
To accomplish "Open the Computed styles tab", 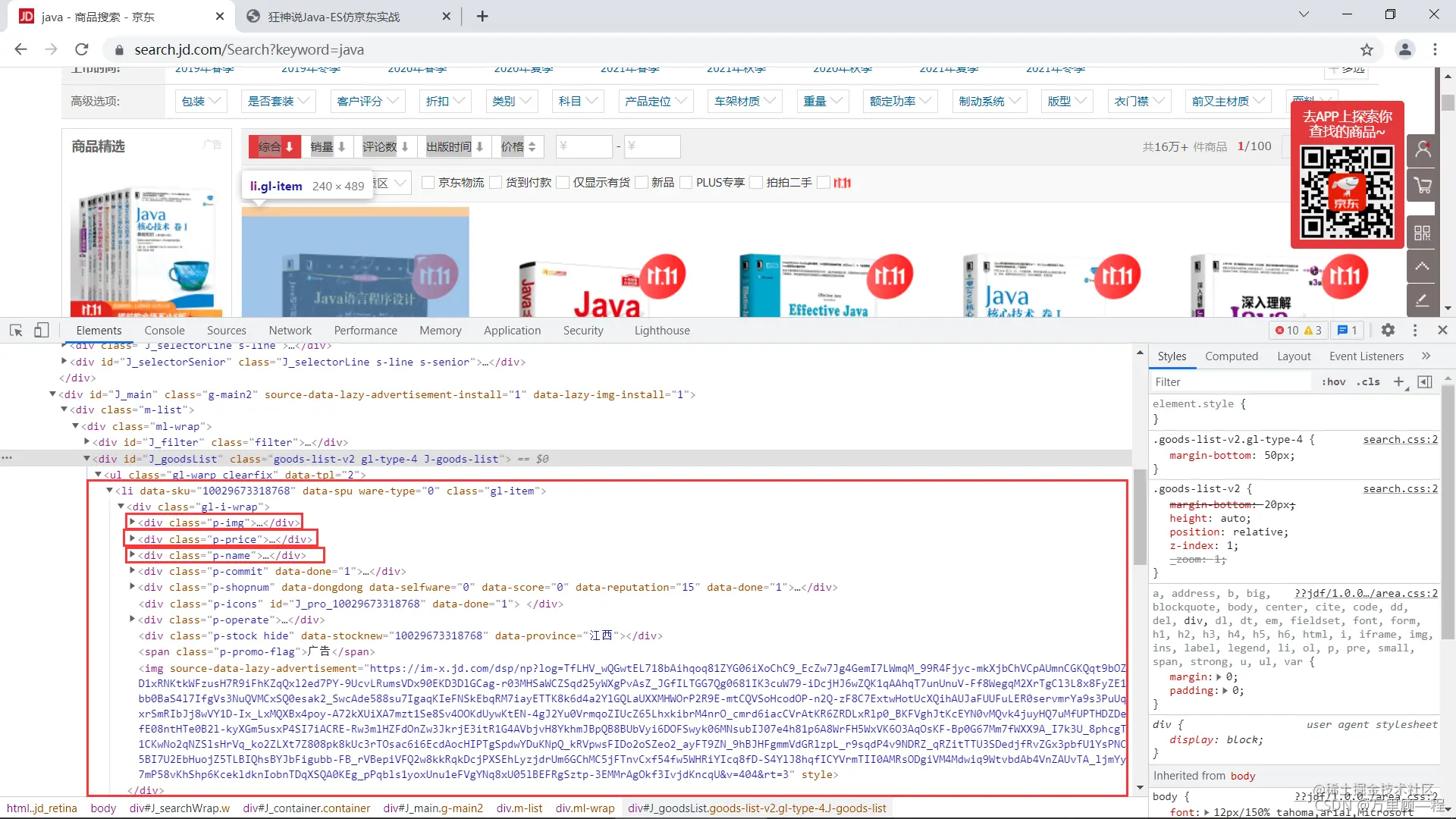I will click(1232, 356).
